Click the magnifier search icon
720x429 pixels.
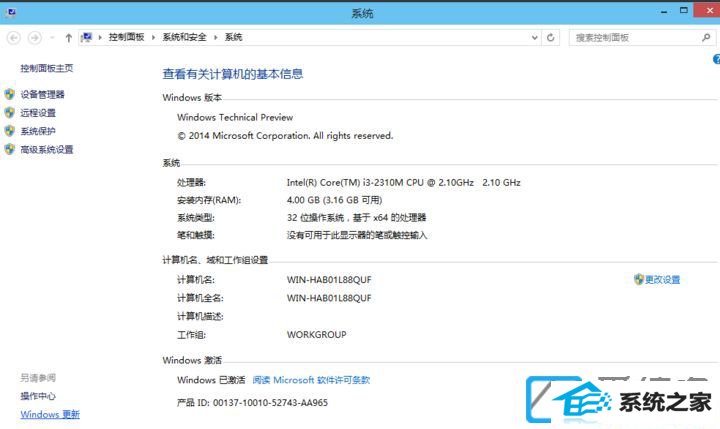coord(706,38)
